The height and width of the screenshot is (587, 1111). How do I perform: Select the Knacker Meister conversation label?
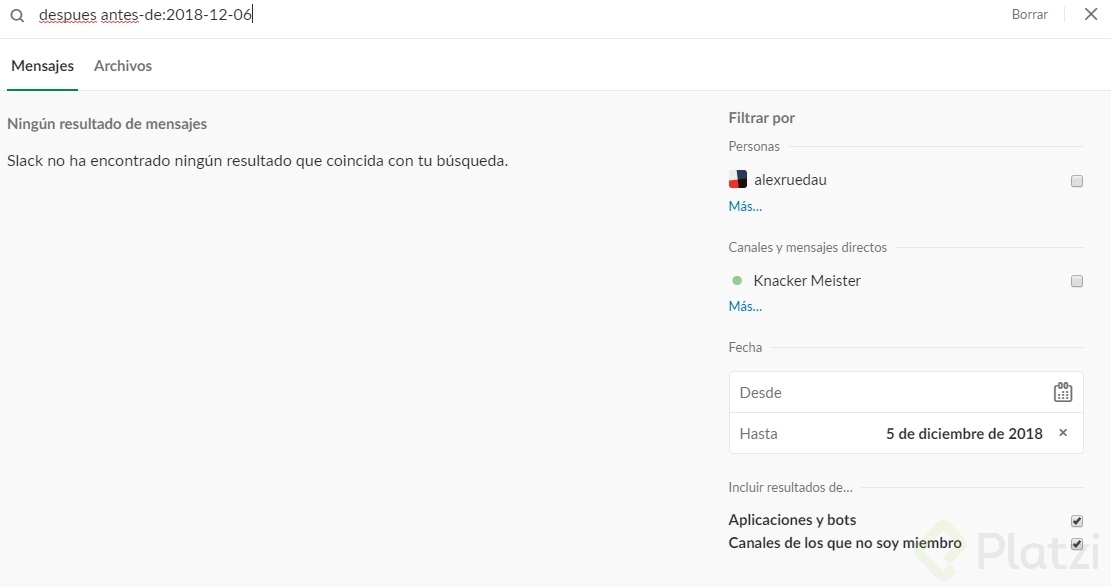pos(807,281)
